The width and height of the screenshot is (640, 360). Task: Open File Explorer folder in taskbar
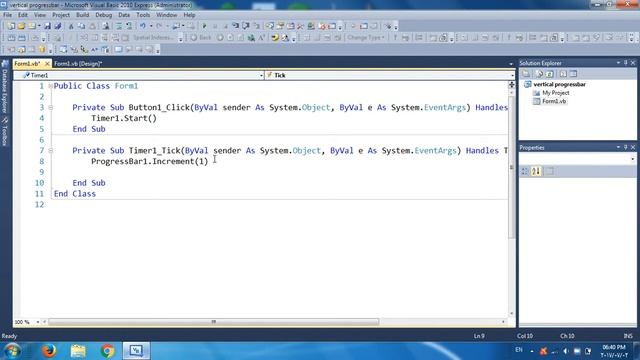[78, 351]
